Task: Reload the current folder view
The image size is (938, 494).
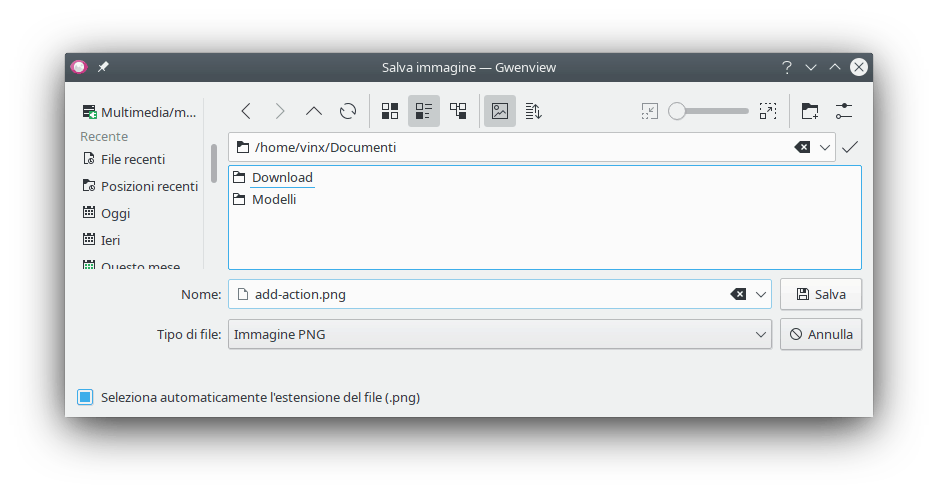Action: click(x=348, y=111)
